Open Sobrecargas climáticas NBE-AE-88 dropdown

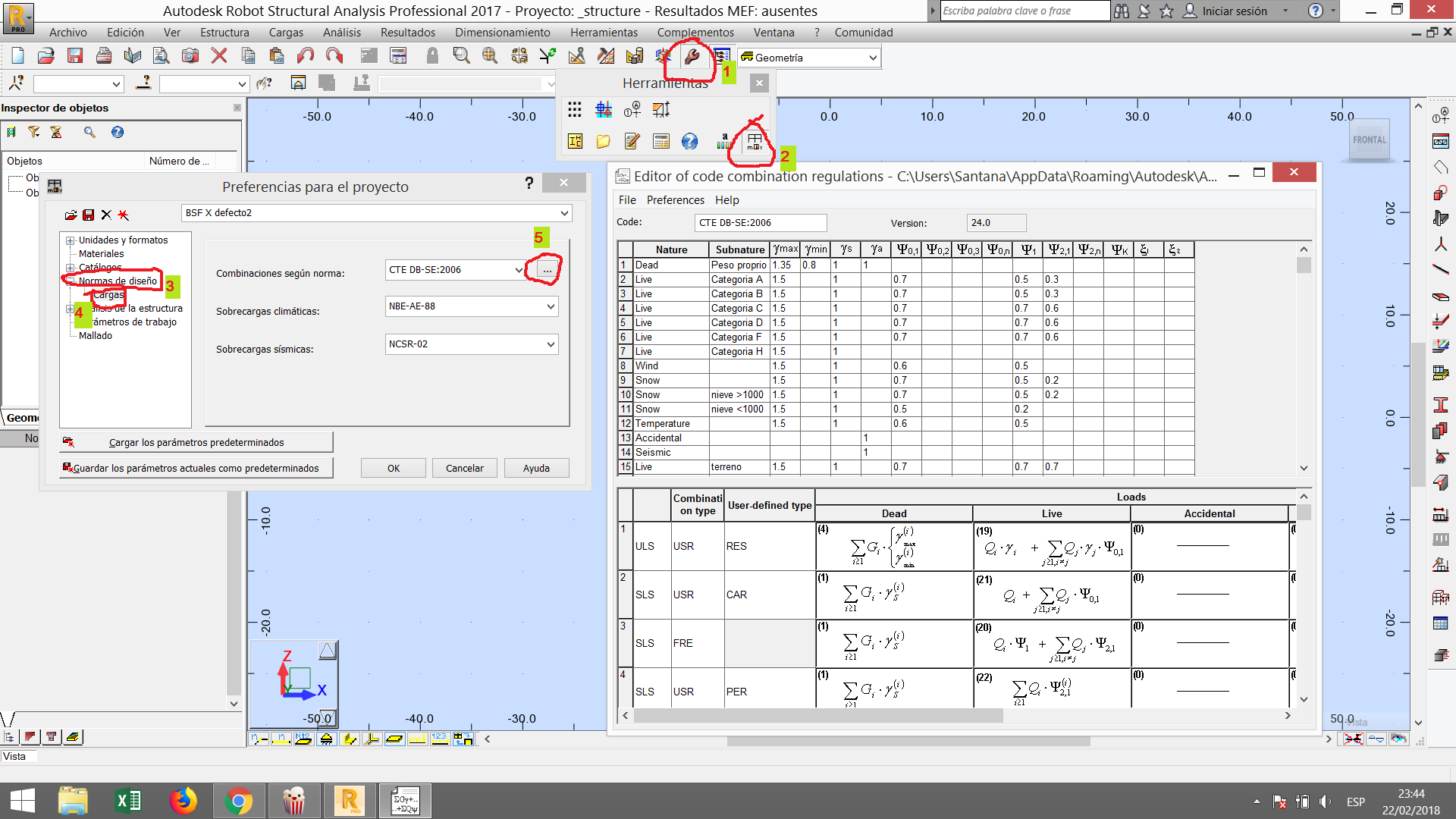click(551, 306)
